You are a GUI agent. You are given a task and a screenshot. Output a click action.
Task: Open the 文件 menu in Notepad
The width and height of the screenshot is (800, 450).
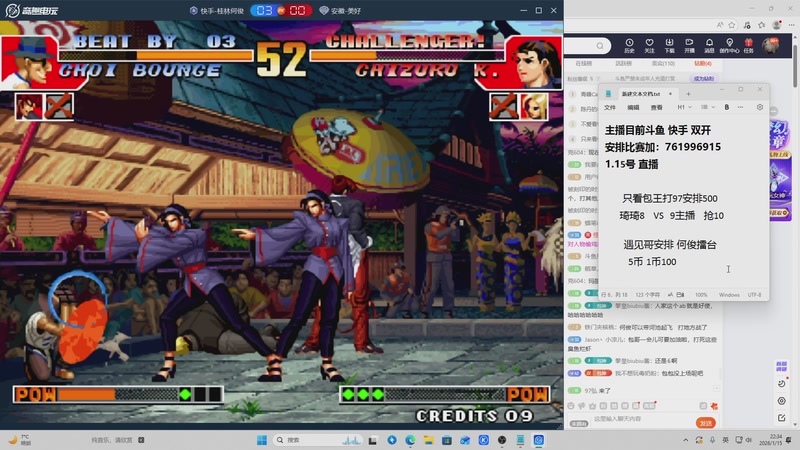tap(610, 108)
